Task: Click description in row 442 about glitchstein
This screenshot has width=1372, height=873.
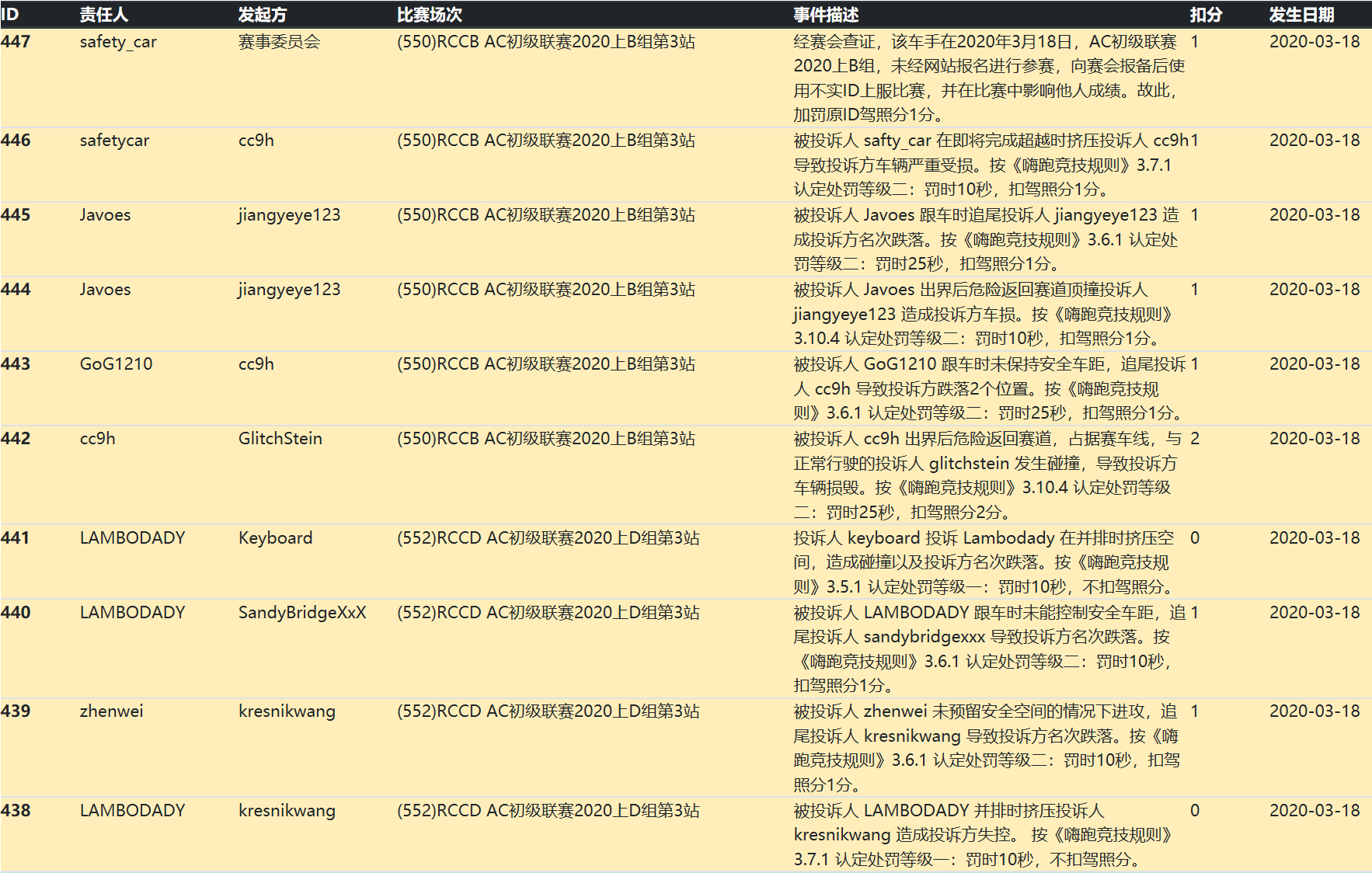Action: coord(987,475)
